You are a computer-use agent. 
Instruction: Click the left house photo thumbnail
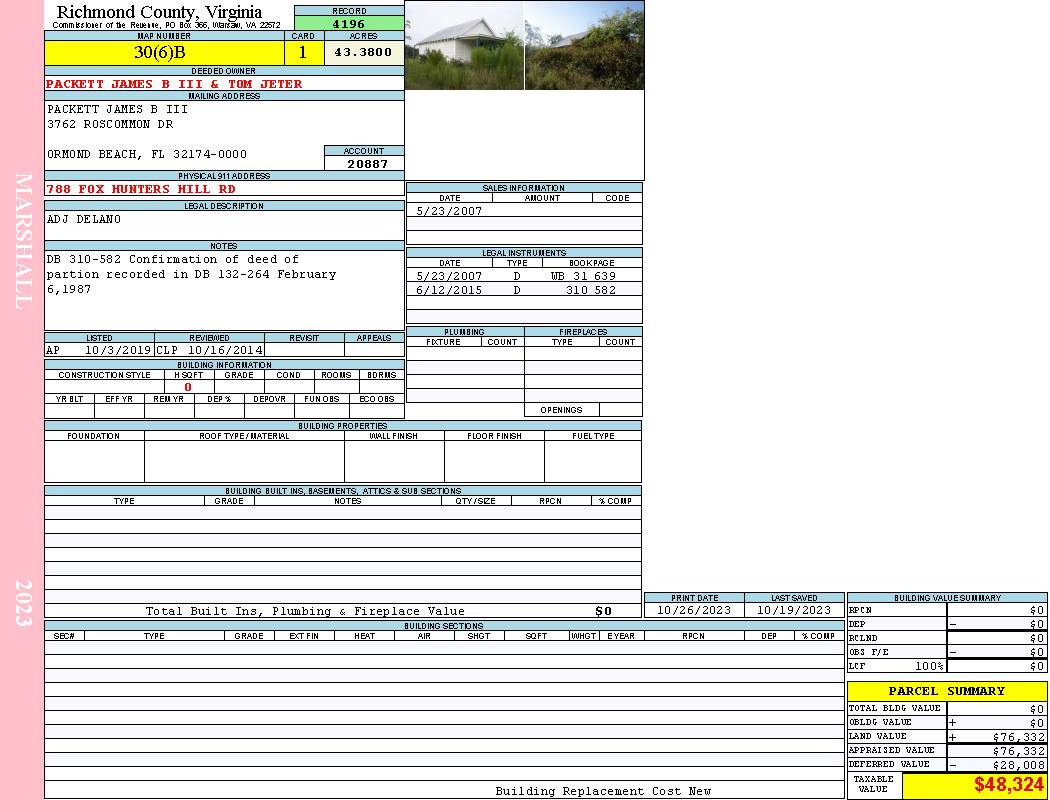[464, 45]
